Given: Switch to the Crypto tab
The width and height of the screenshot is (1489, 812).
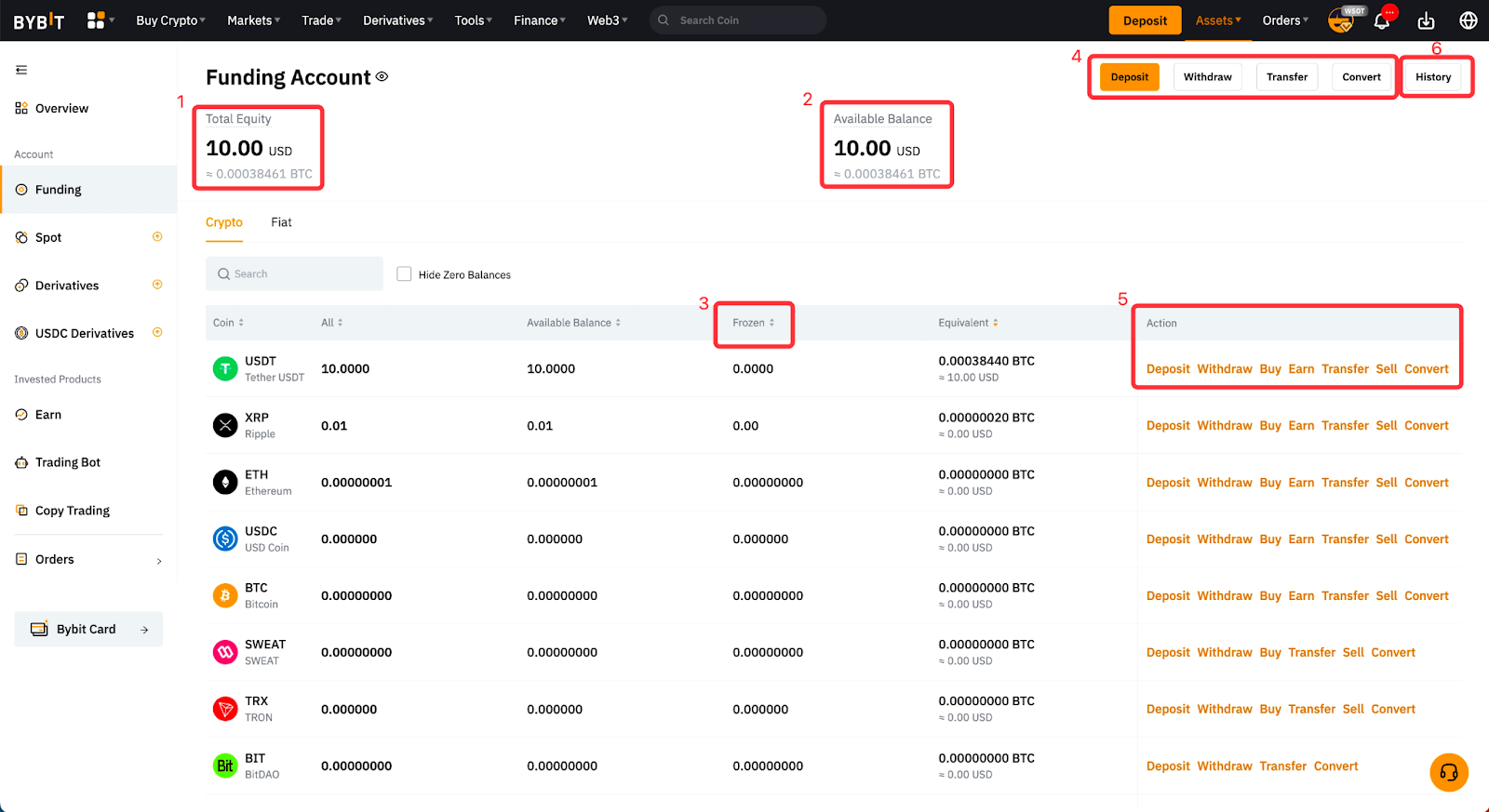Looking at the screenshot, I should (224, 222).
